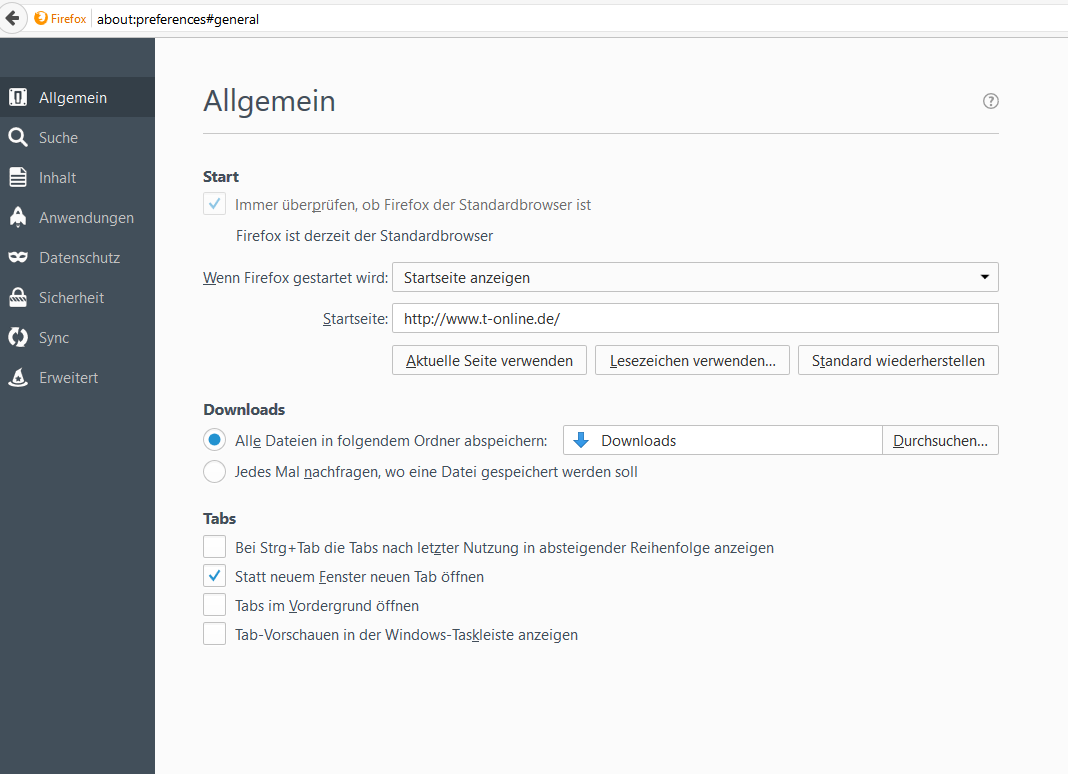Click the Aktuelle Seite verwenden button
The height and width of the screenshot is (774, 1068).
pos(489,361)
